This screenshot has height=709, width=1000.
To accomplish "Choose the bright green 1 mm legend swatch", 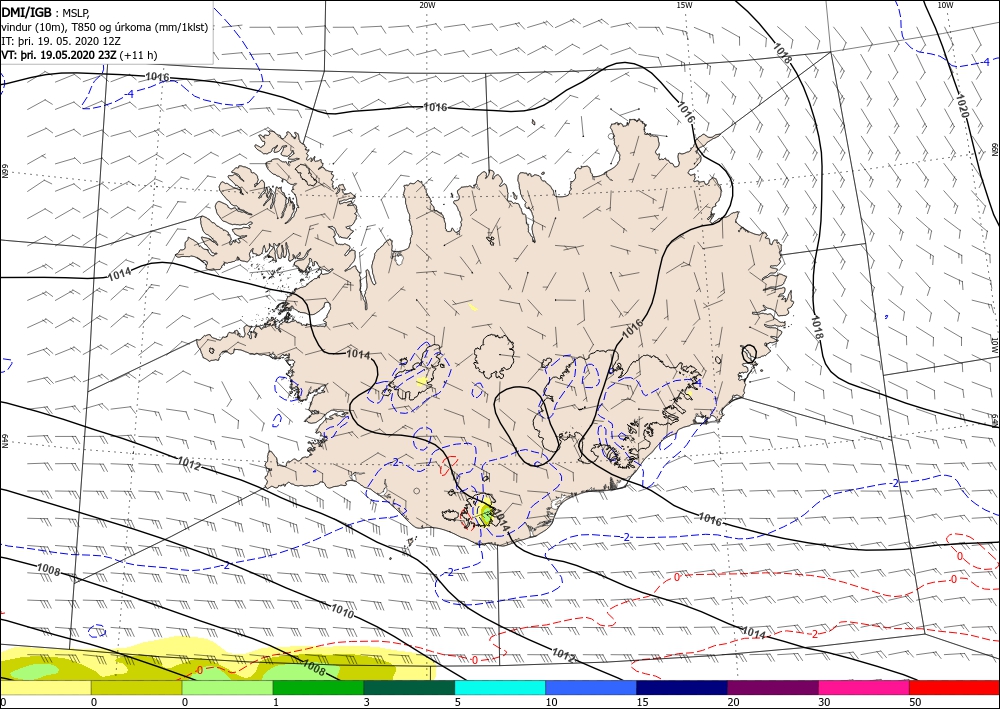I will (318, 687).
